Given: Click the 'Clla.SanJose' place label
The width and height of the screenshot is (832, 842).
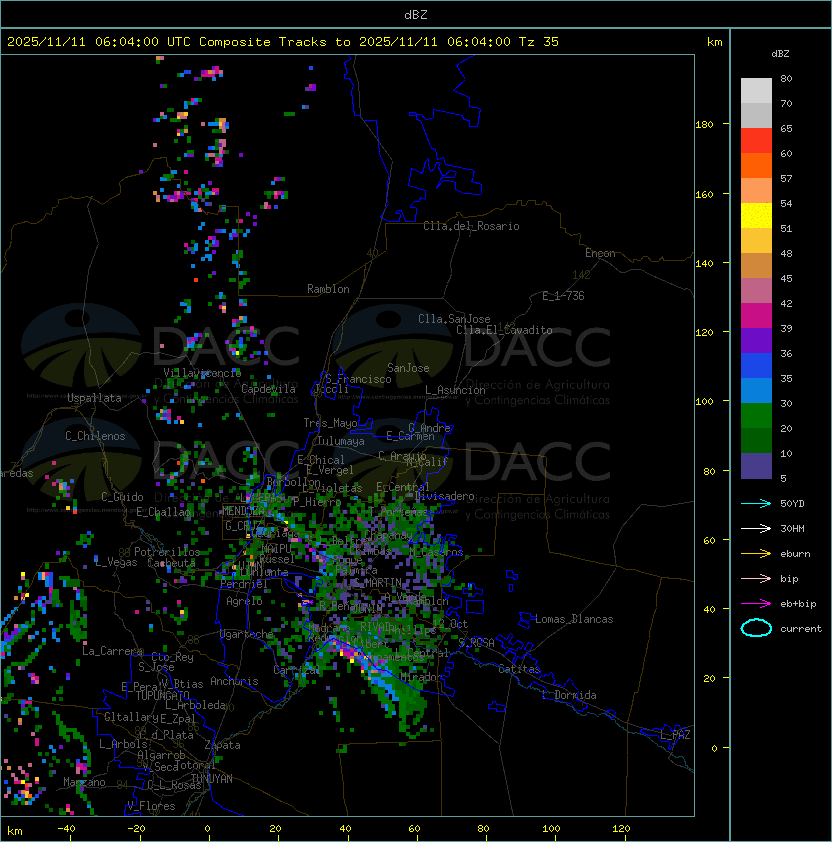Looking at the screenshot, I should [454, 319].
